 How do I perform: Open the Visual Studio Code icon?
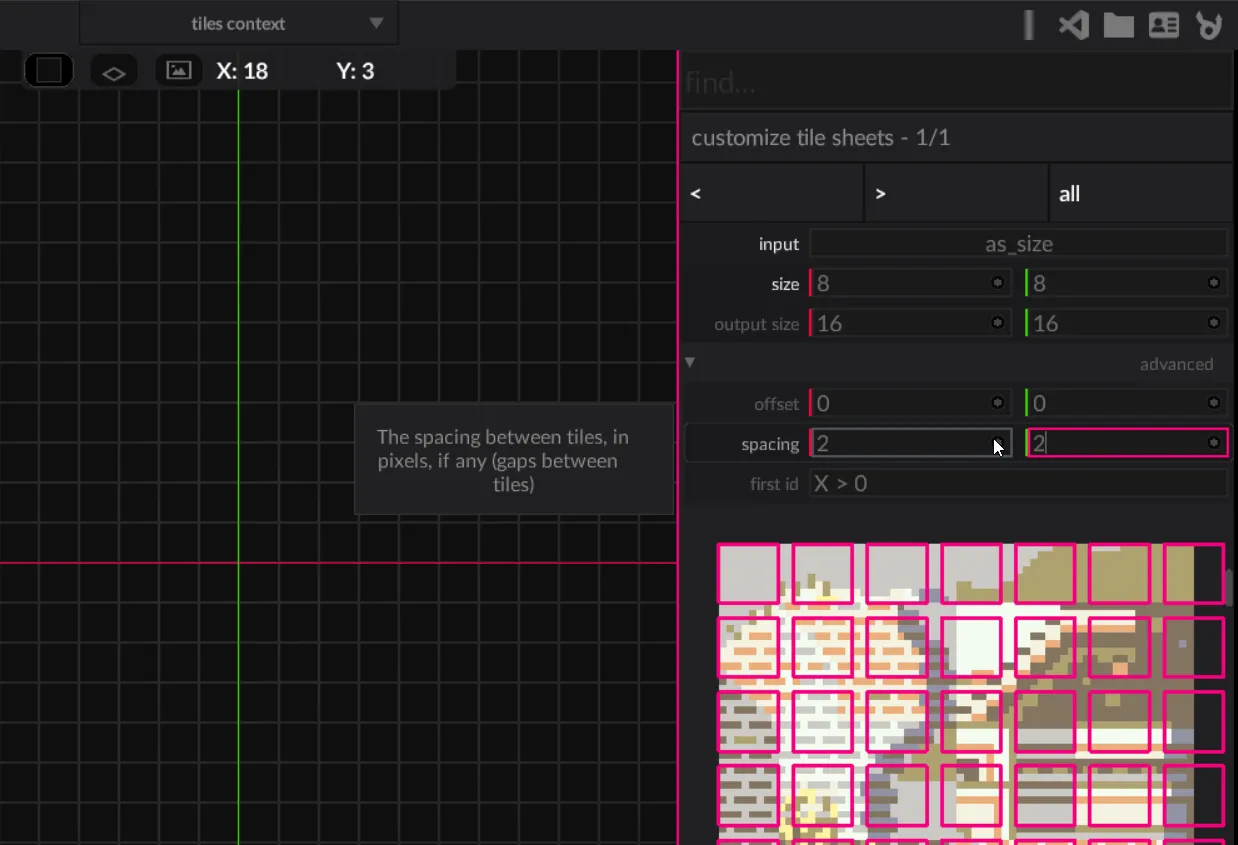click(1073, 25)
